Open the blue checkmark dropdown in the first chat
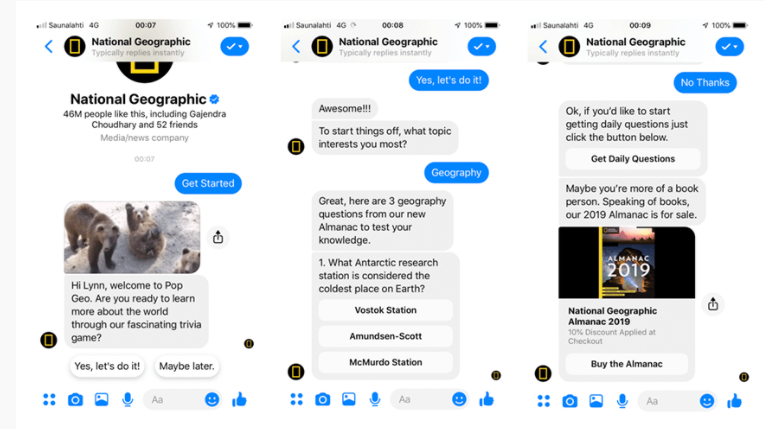 [235, 46]
